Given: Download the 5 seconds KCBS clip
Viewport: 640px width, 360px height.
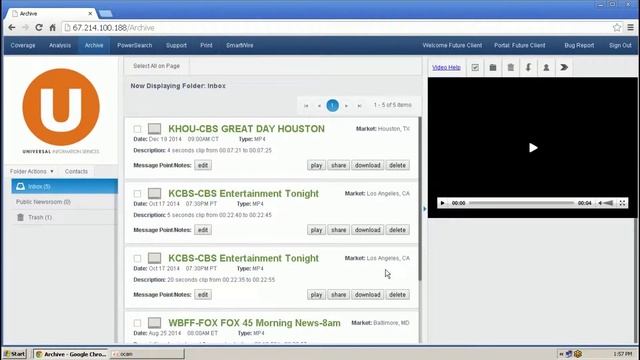Looking at the screenshot, I should click(367, 230).
